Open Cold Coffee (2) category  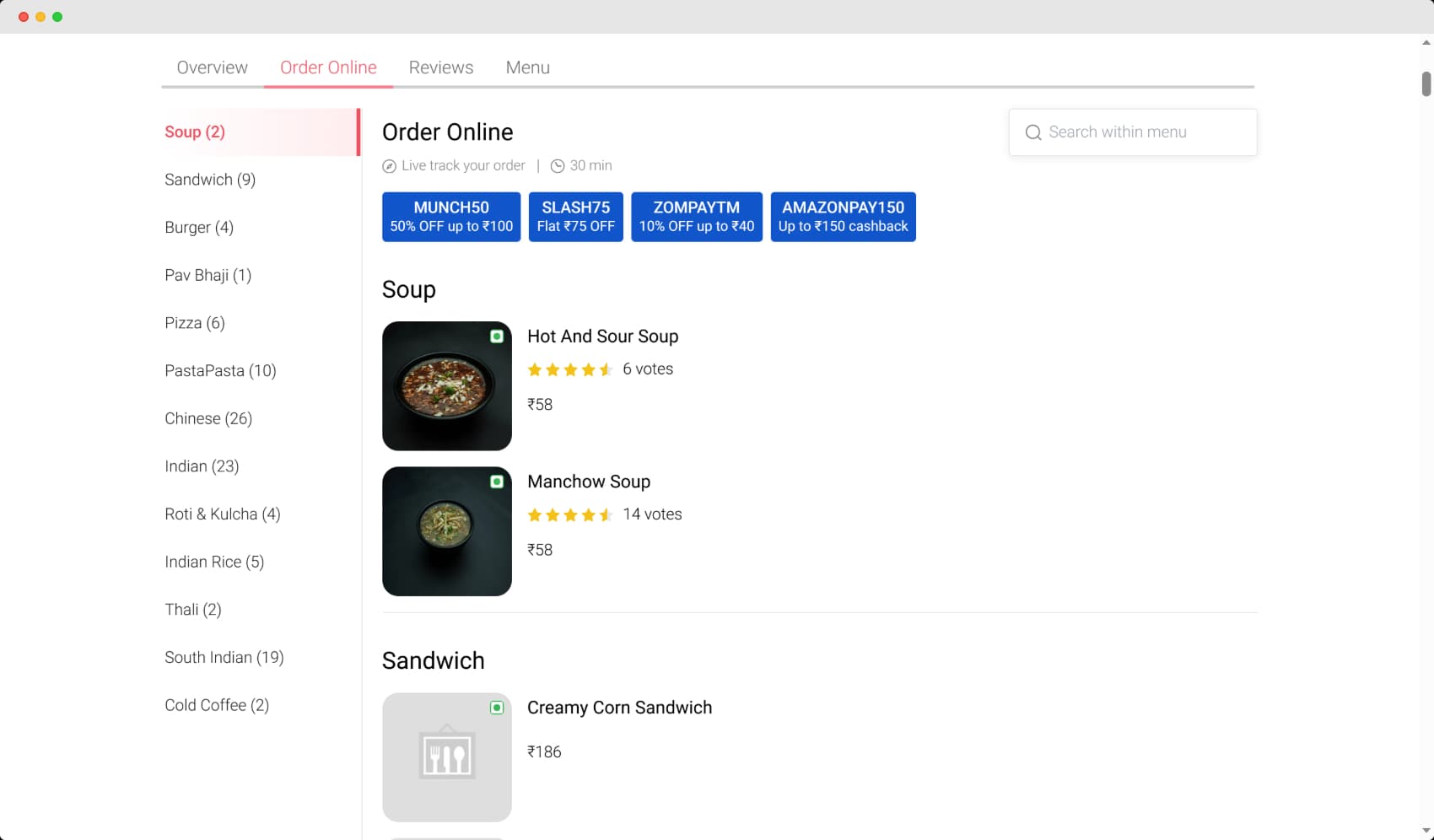(x=217, y=705)
